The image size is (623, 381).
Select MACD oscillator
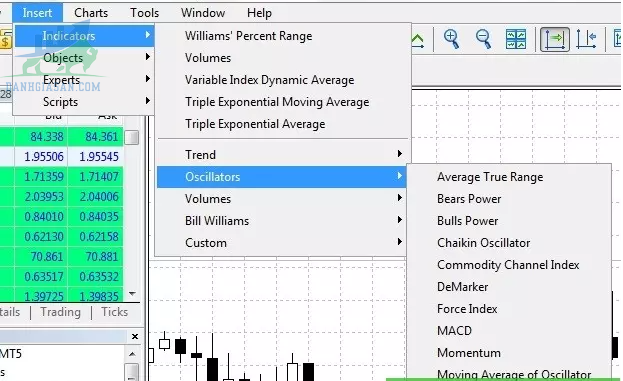(509, 331)
